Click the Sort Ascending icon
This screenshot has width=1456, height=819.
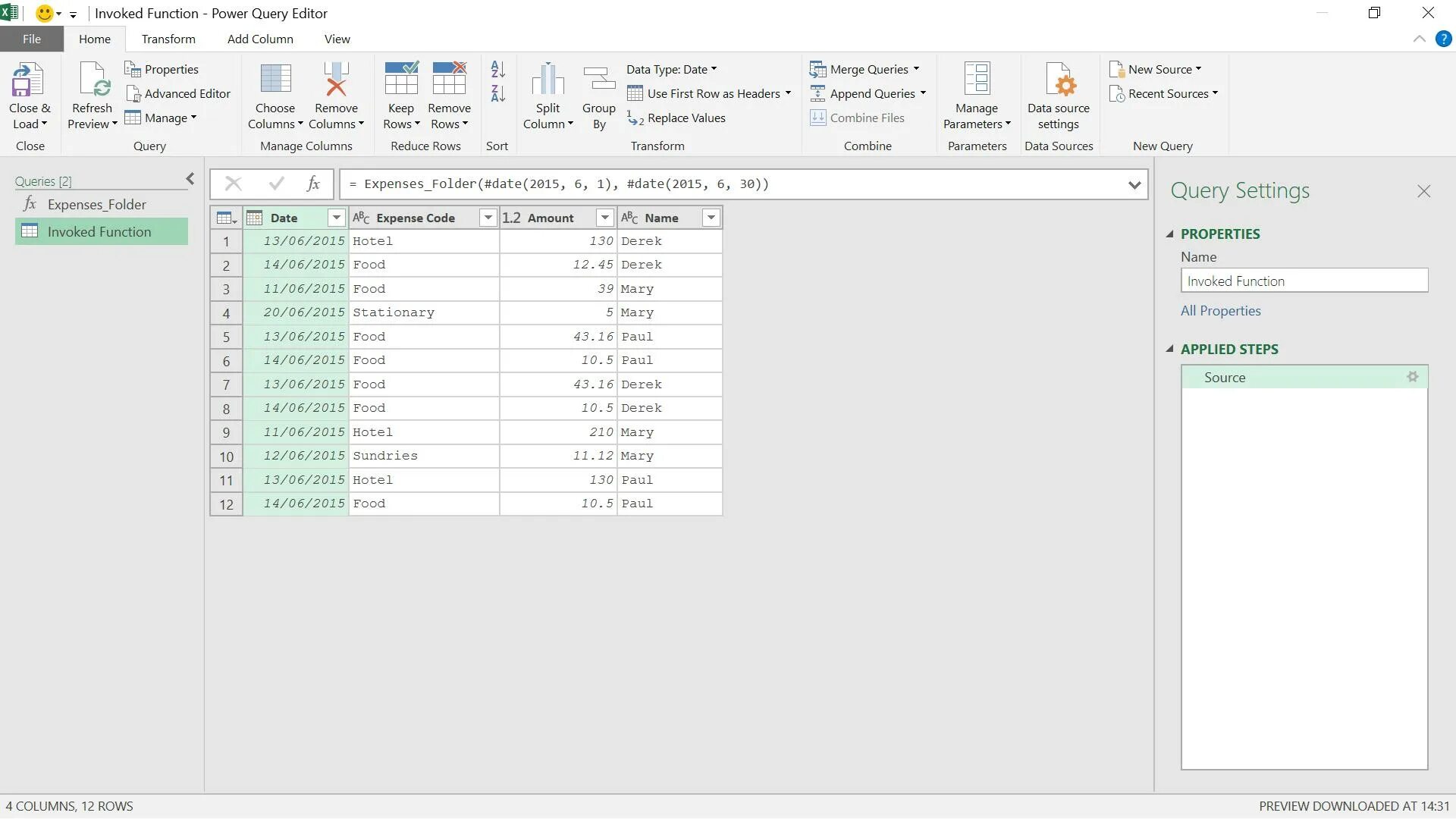coord(497,69)
